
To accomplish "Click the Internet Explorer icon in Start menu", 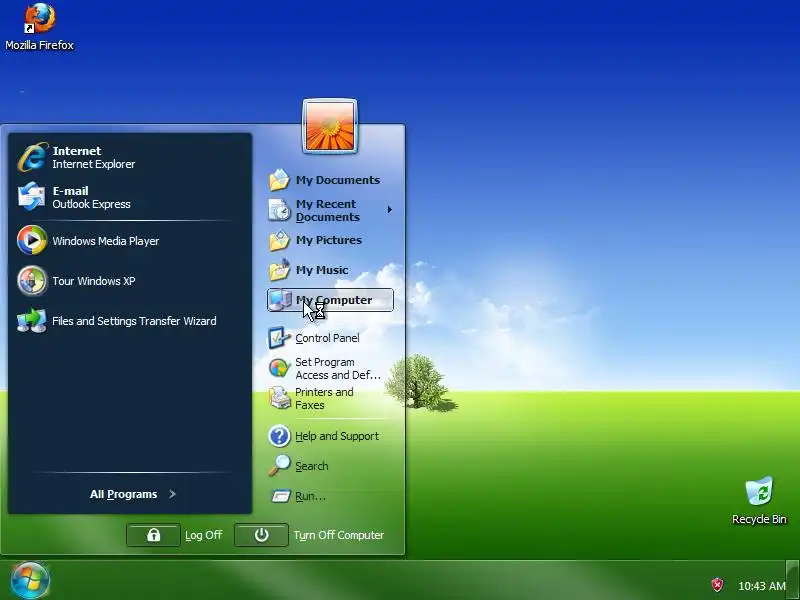I will pyautogui.click(x=33, y=157).
